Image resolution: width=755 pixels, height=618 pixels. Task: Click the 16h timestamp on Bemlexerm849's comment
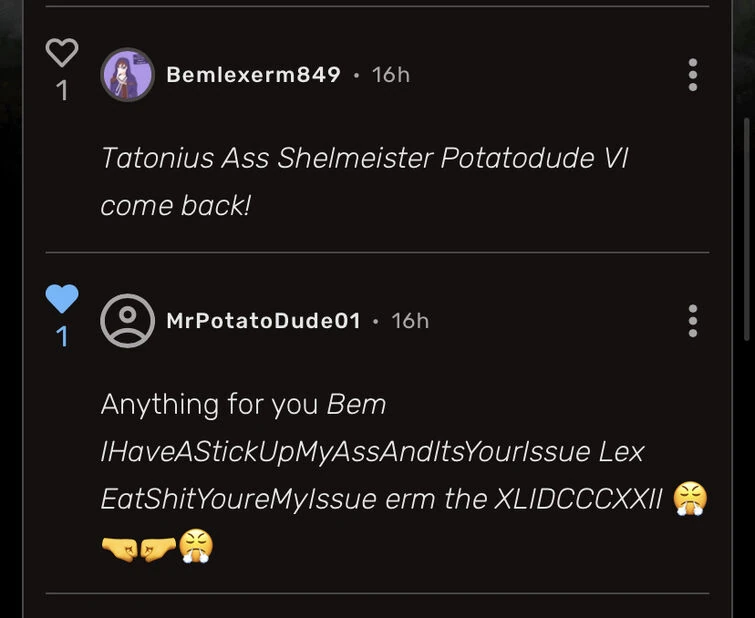click(x=390, y=75)
